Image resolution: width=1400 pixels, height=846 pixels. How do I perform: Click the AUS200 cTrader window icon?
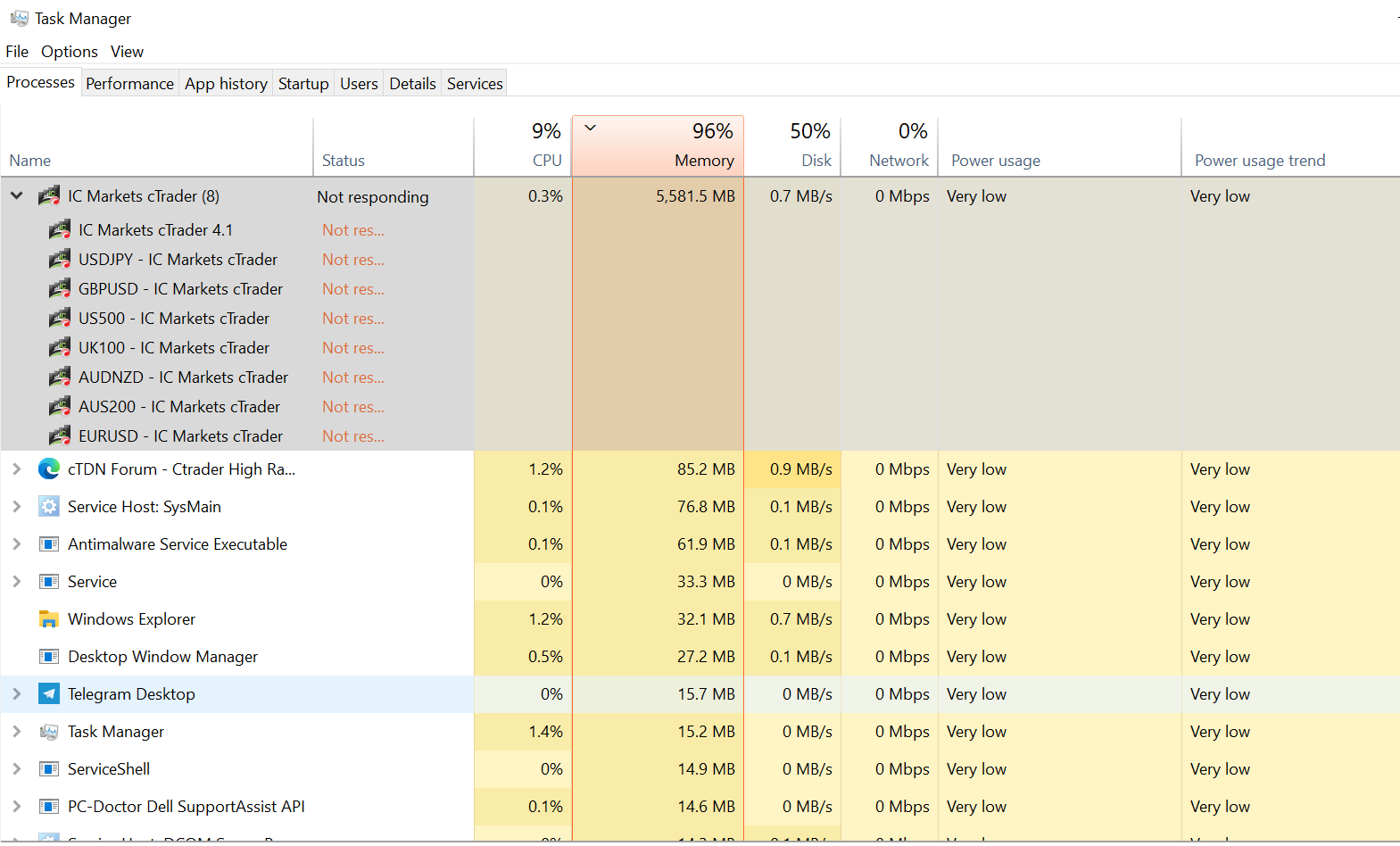point(60,407)
